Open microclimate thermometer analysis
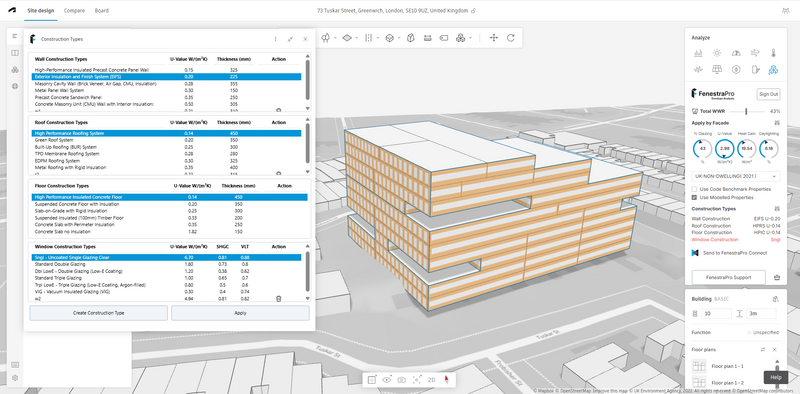800x394 pixels. (x=773, y=53)
